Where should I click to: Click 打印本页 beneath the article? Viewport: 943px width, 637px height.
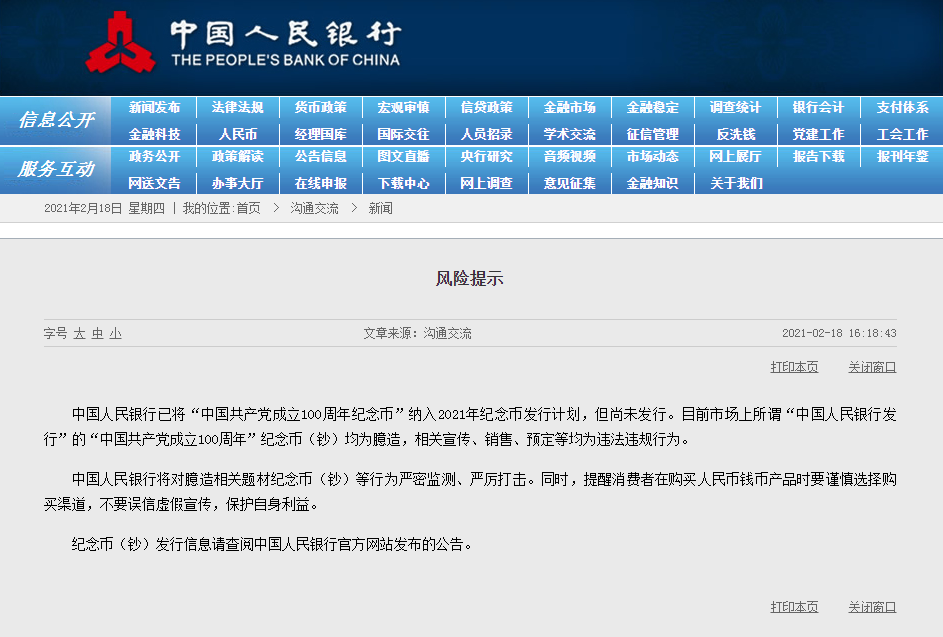(794, 607)
